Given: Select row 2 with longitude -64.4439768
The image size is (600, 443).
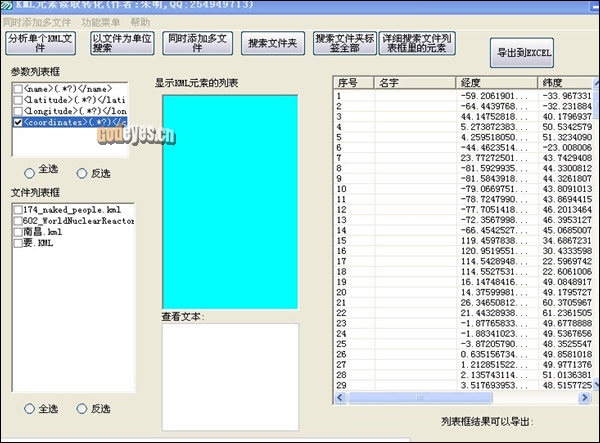Looking at the screenshot, I should [x=463, y=106].
